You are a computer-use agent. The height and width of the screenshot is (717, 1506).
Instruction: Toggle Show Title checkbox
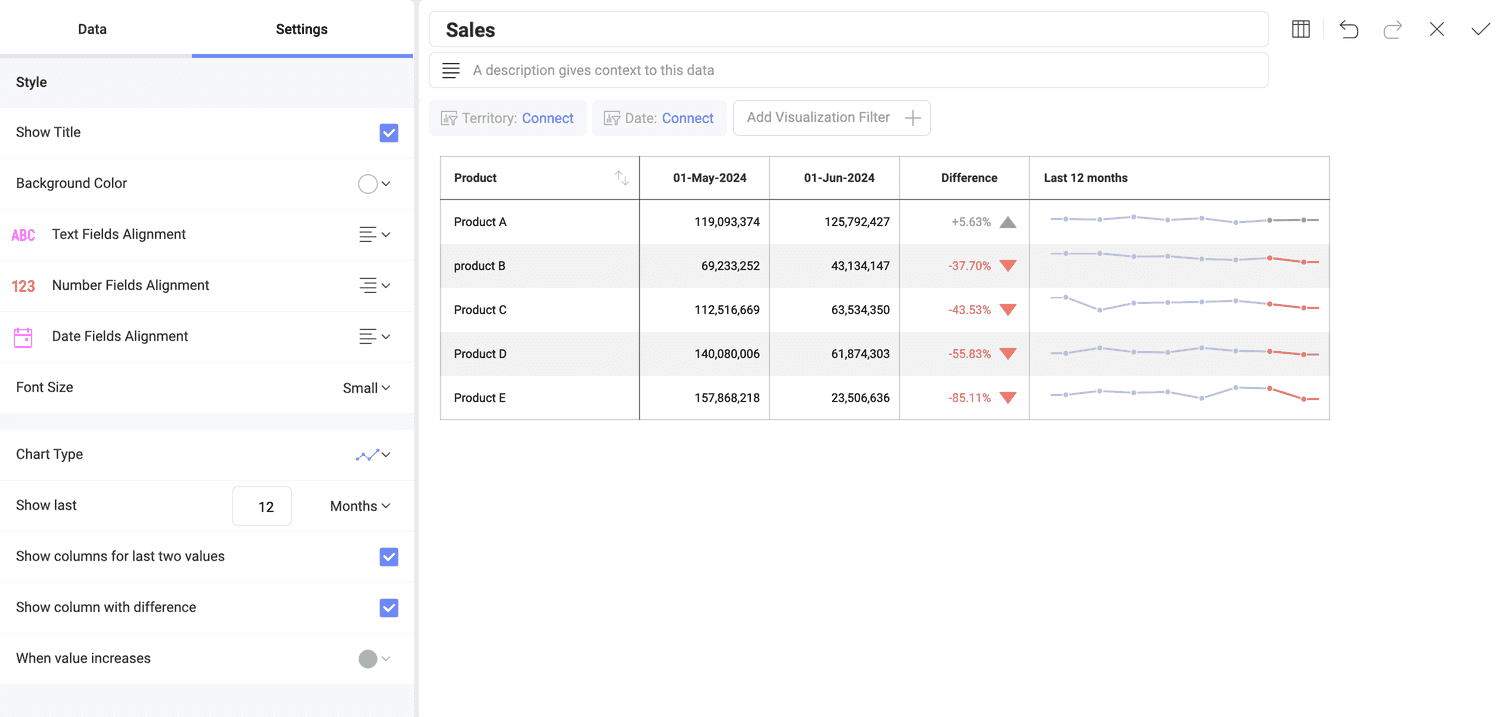click(389, 133)
